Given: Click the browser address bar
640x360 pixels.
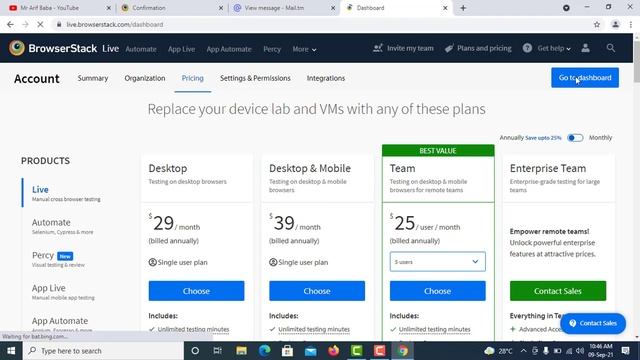Looking at the screenshot, I should (322, 24).
